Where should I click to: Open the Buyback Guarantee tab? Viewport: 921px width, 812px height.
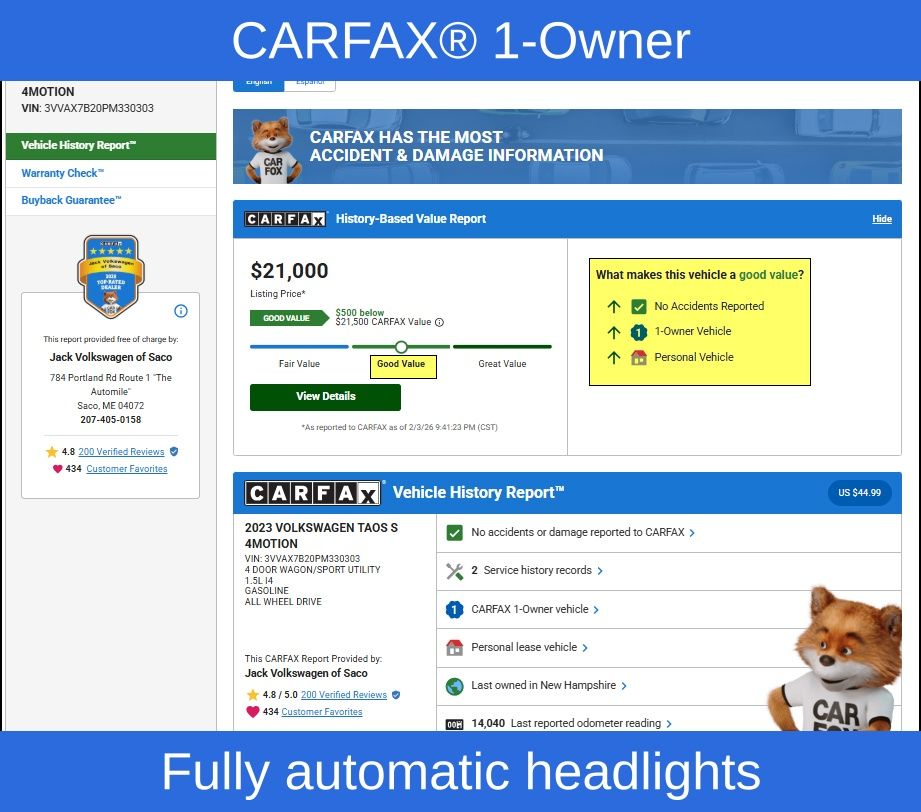pyautogui.click(x=71, y=200)
